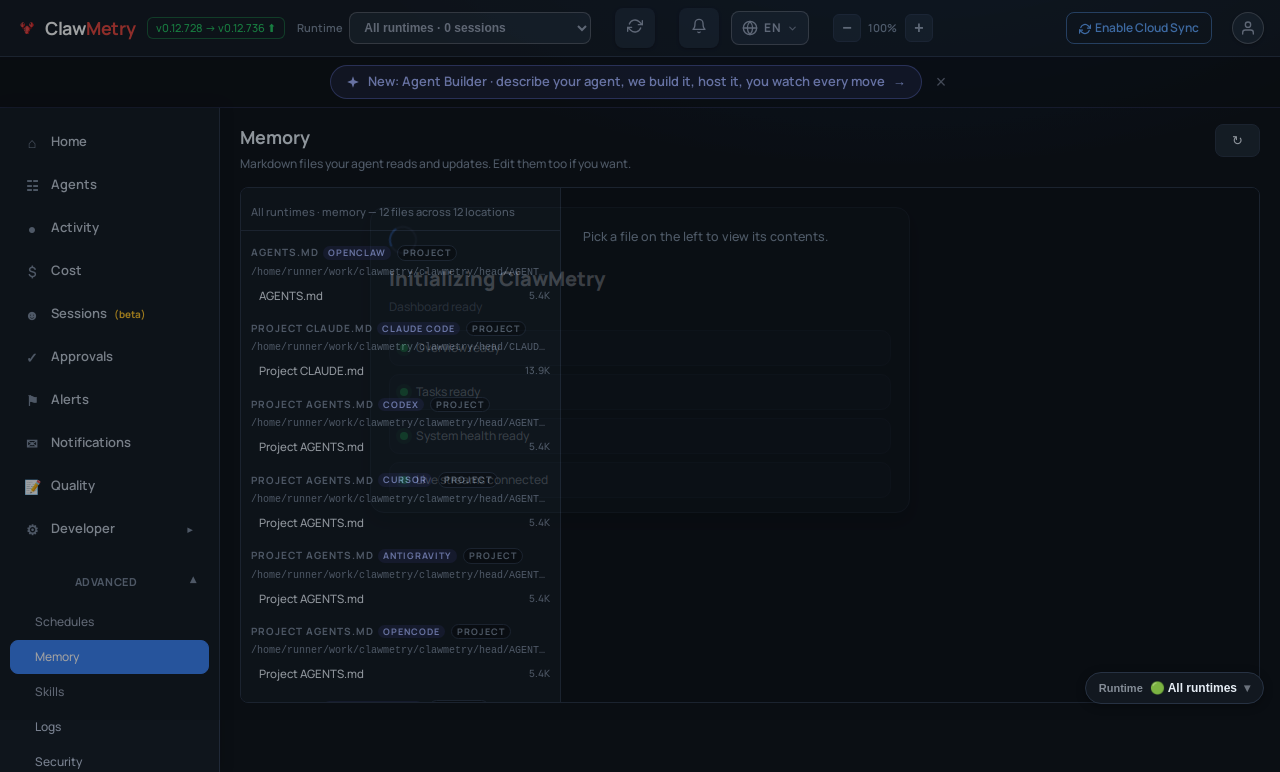Open Approvals via the checkmark icon
Screen dimensions: 1280x772
tap(32, 357)
